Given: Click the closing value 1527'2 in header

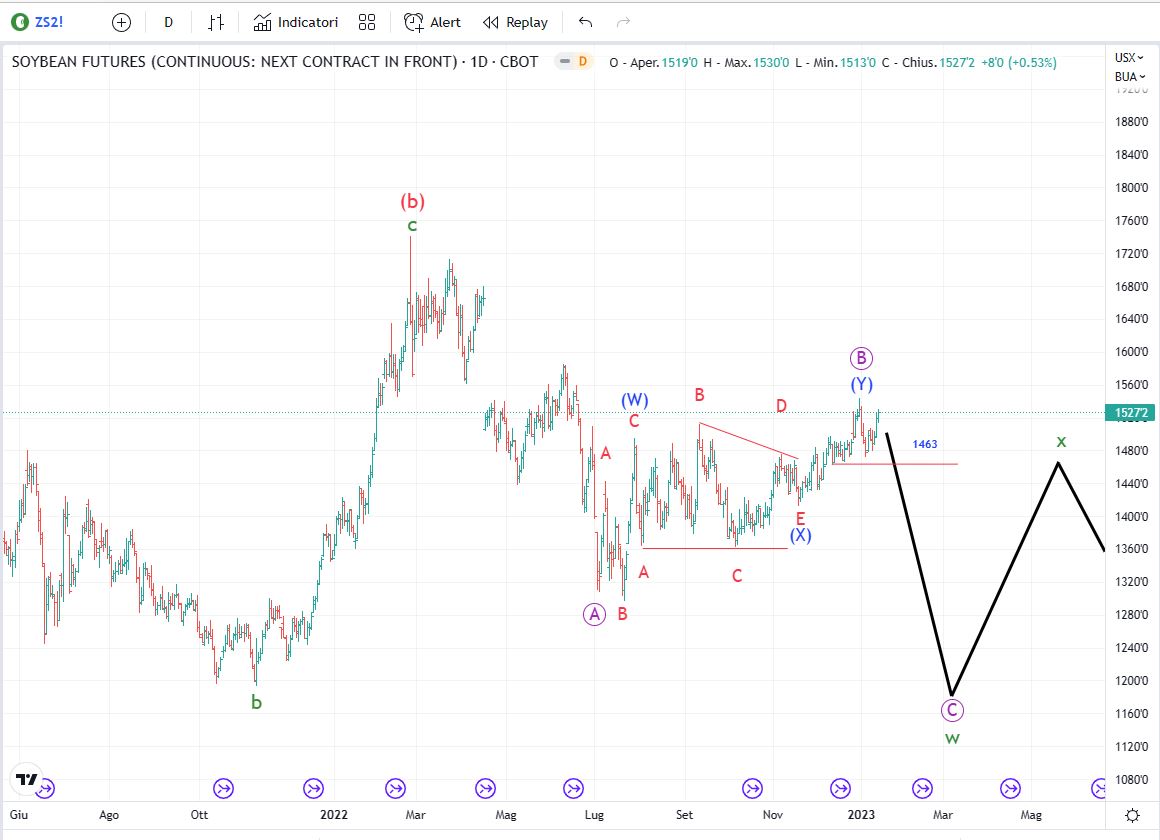Looking at the screenshot, I should [x=957, y=63].
